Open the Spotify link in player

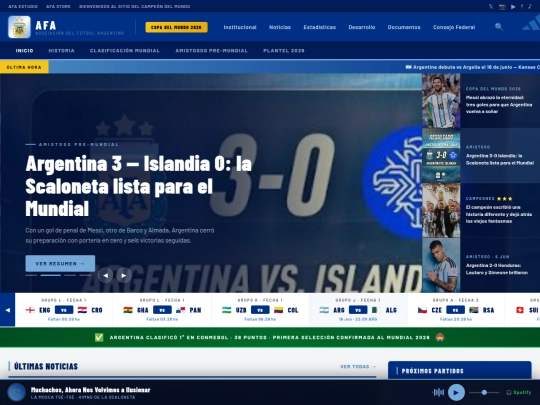pyautogui.click(x=519, y=392)
